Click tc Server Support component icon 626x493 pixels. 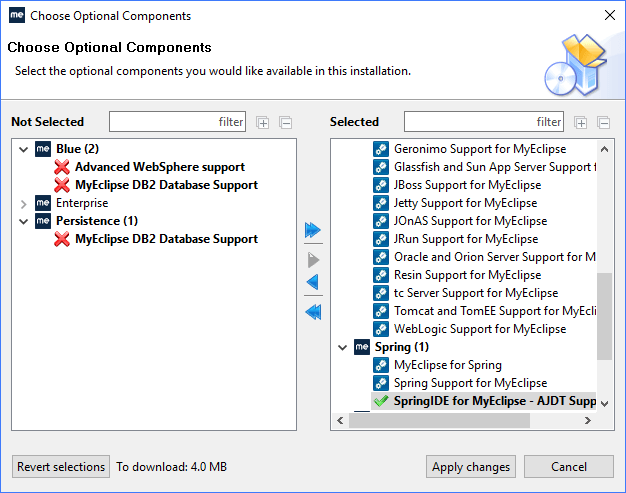pos(381,293)
